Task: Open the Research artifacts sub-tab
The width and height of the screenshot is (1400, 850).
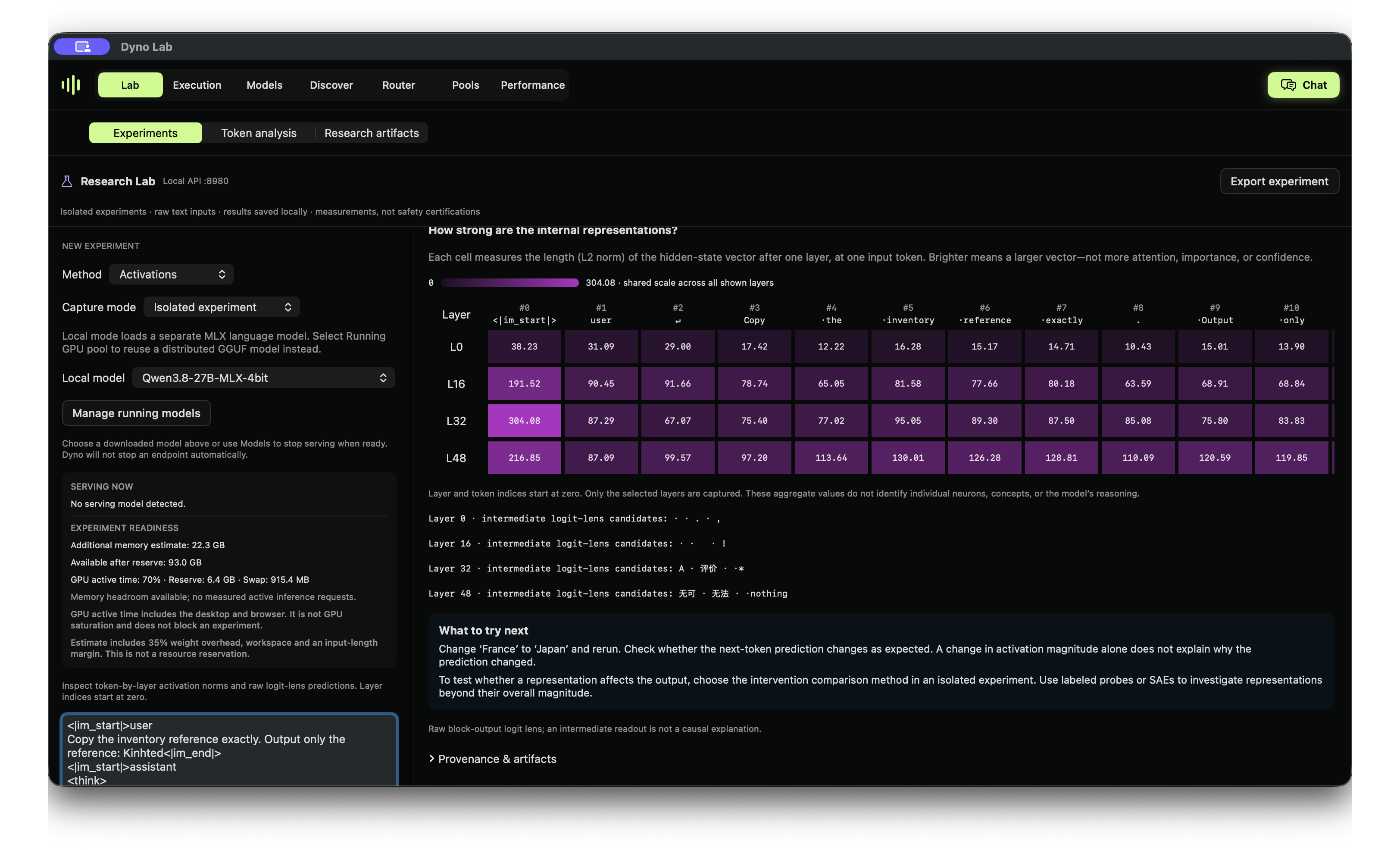Action: point(372,133)
